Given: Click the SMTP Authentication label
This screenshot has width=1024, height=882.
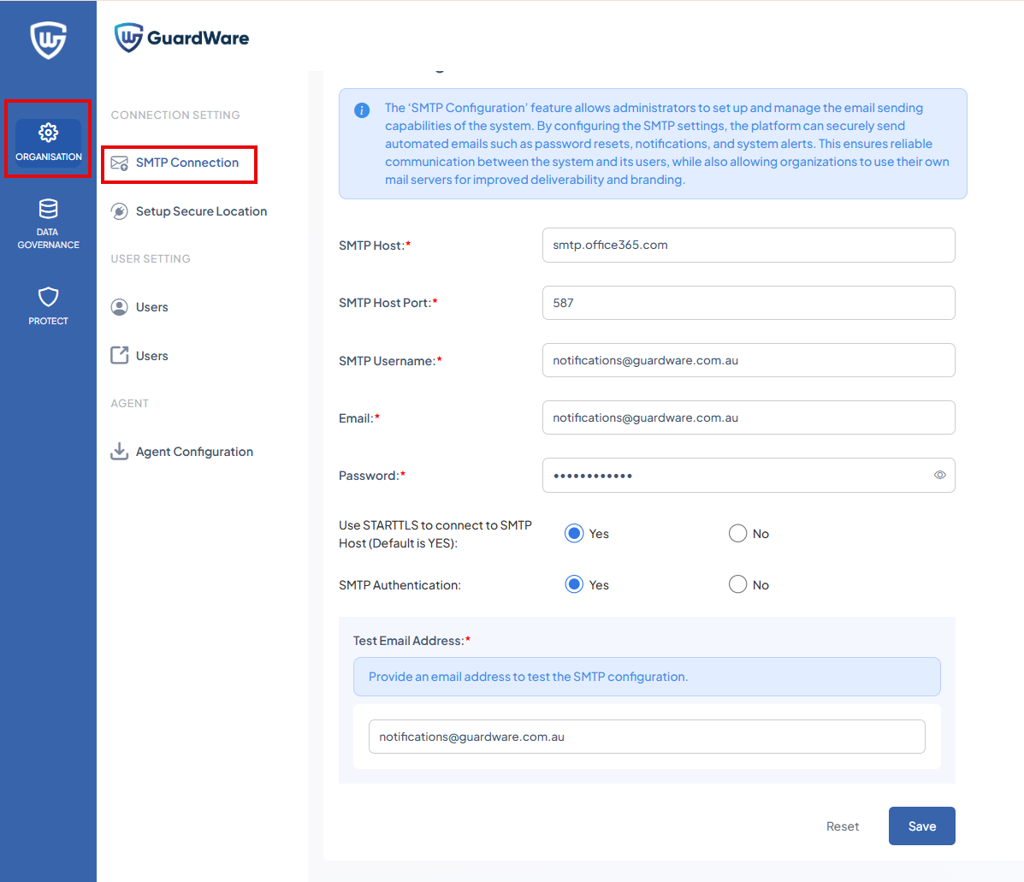Looking at the screenshot, I should click(x=400, y=586).
